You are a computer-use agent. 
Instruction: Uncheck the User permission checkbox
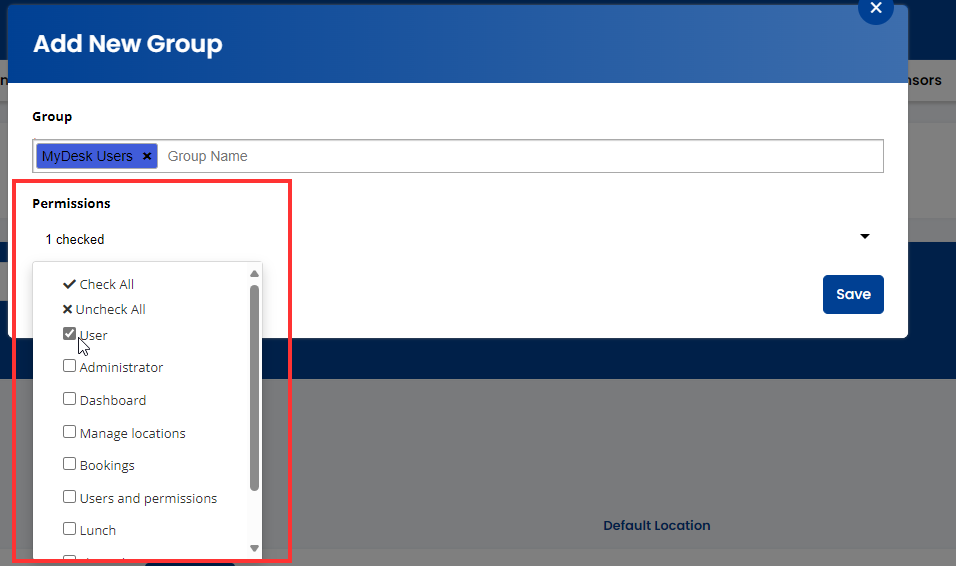[70, 334]
